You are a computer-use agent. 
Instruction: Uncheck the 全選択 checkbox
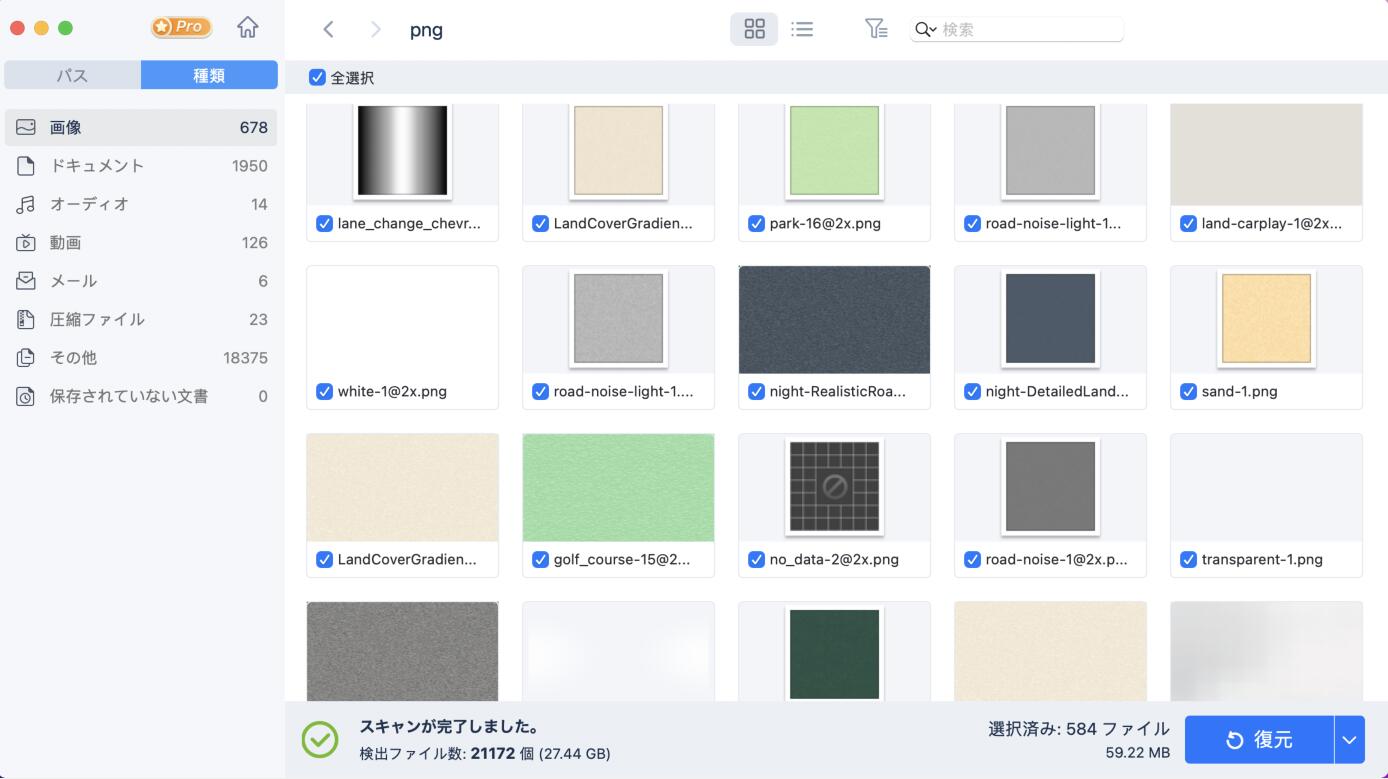[x=317, y=77]
